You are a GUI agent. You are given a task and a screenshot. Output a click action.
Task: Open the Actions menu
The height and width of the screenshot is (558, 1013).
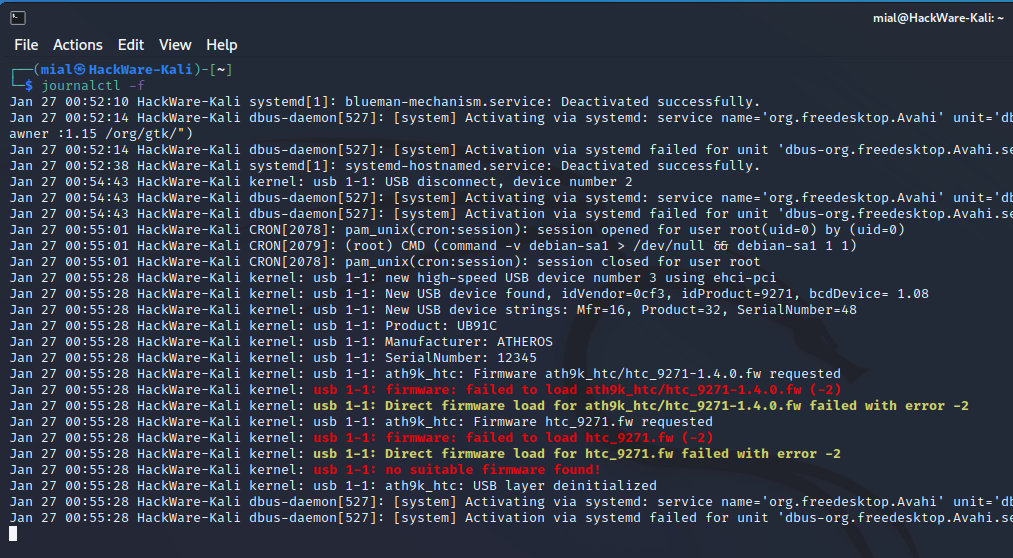click(78, 45)
